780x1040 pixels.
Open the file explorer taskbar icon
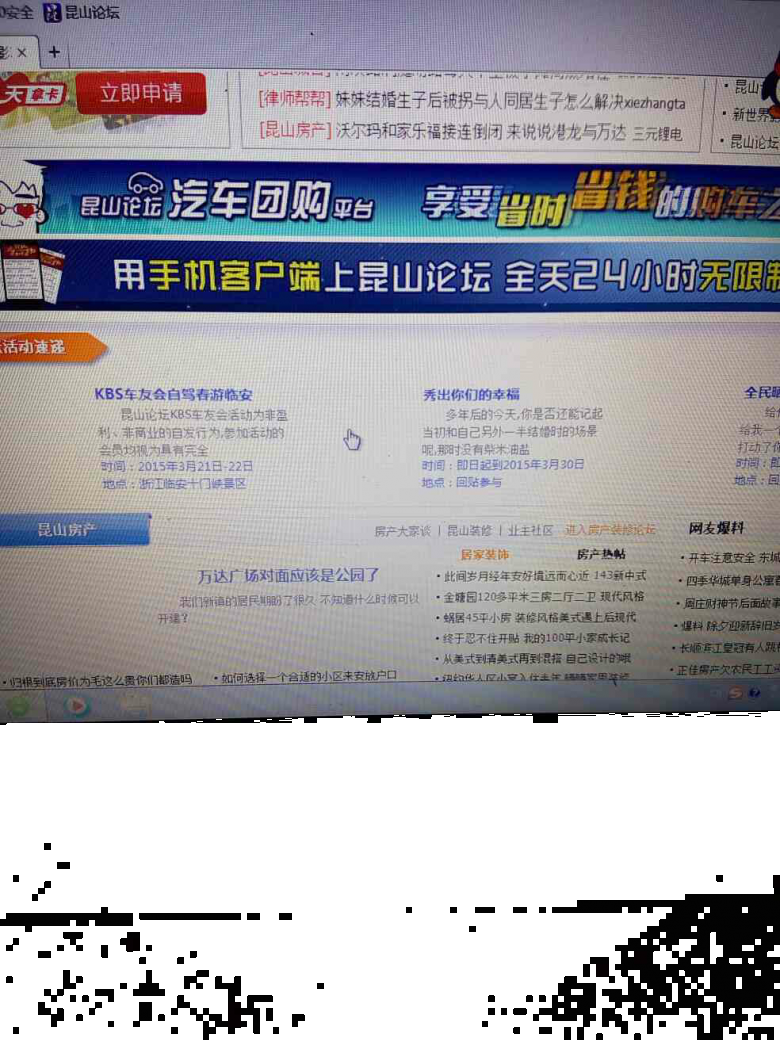coord(135,705)
